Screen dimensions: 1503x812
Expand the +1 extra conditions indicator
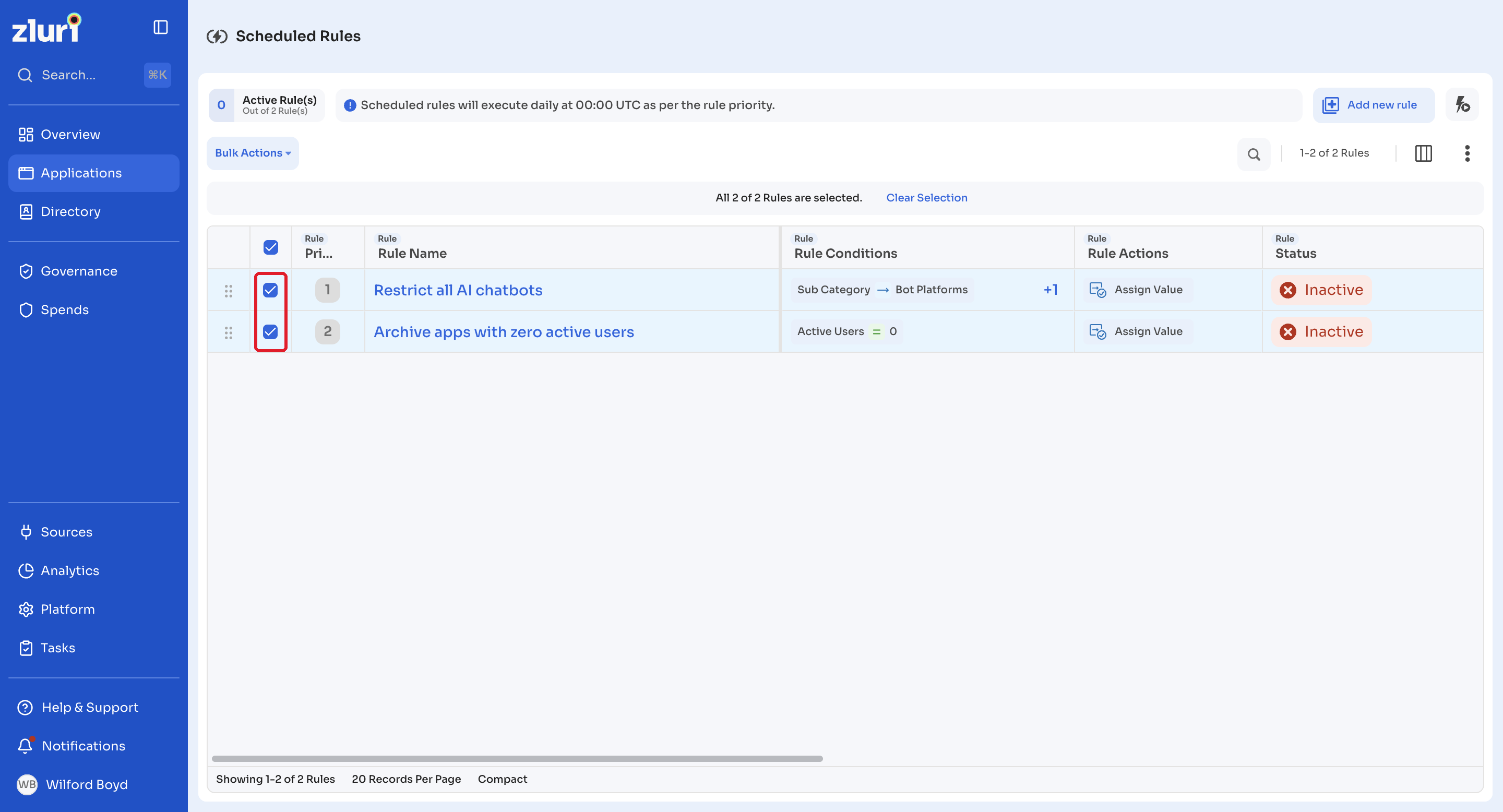[1051, 290]
